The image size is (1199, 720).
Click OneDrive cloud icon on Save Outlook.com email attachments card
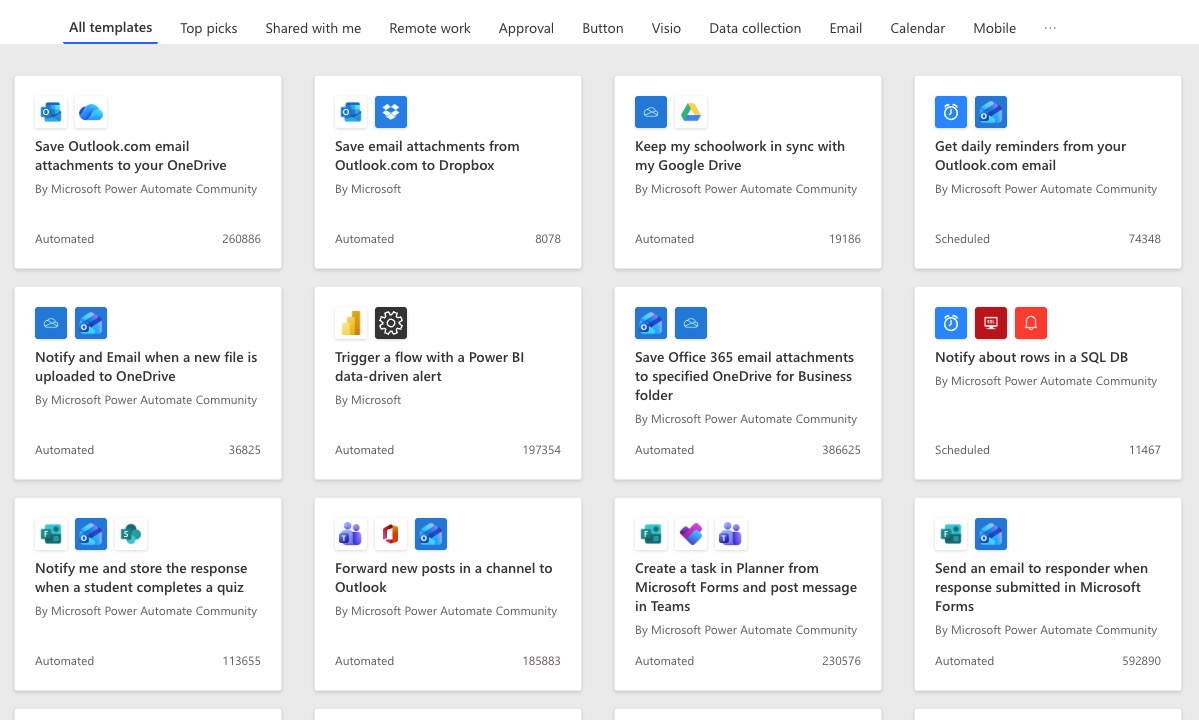click(91, 112)
